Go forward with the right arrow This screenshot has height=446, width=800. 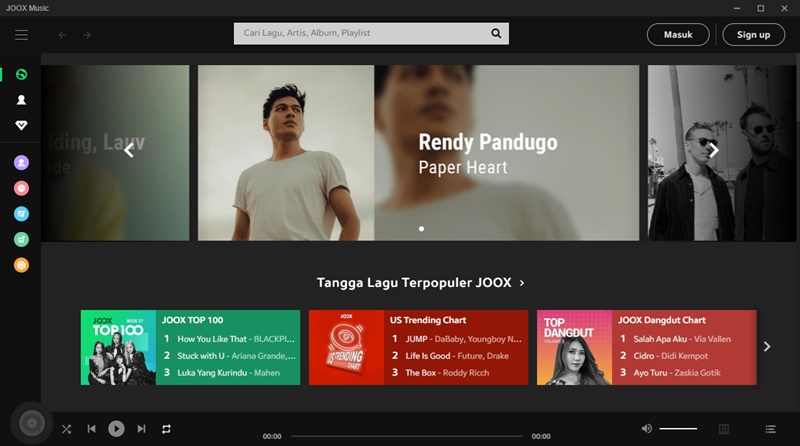tap(87, 35)
